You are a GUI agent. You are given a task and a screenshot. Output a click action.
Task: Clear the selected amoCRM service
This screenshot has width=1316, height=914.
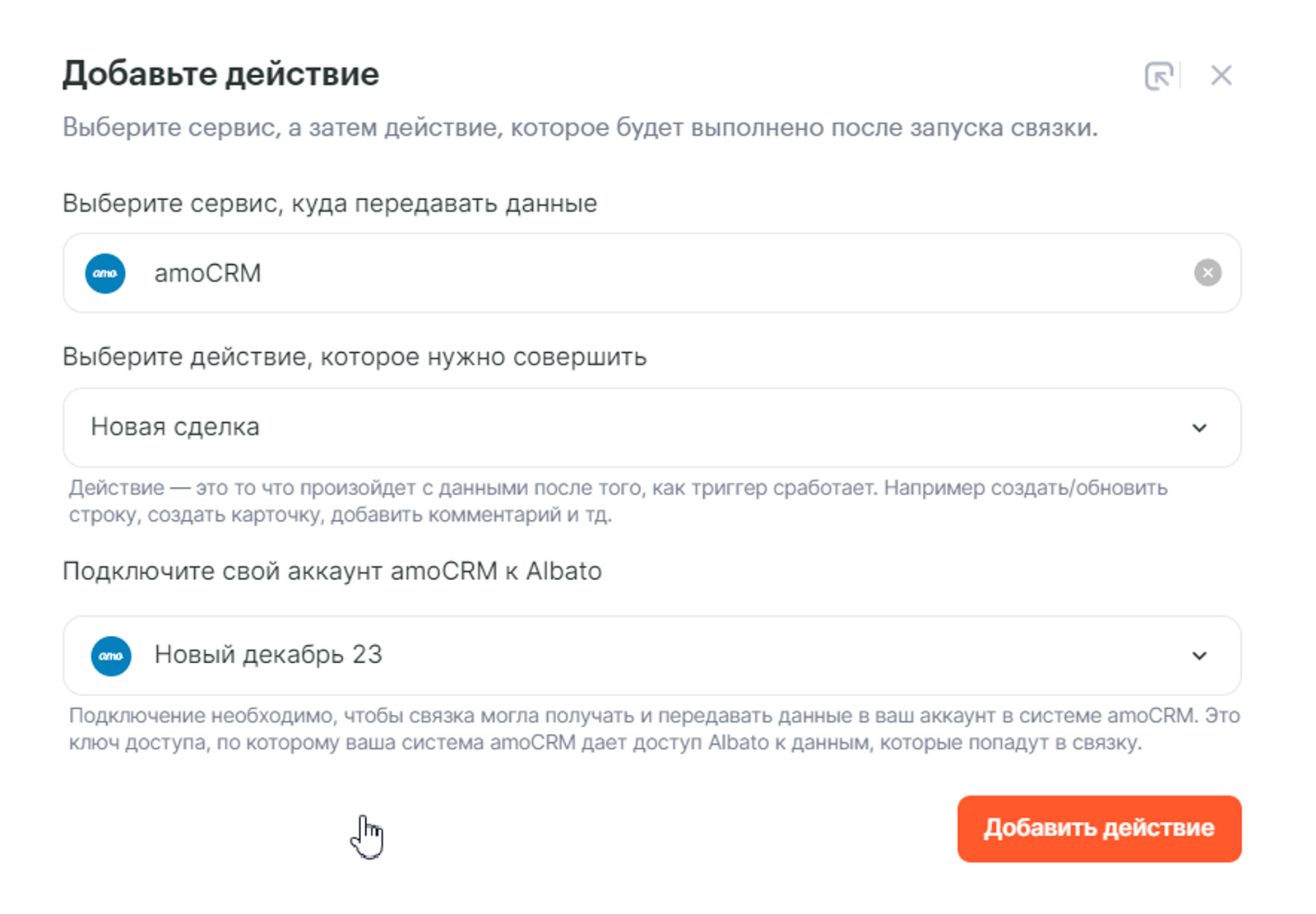[x=1207, y=272]
